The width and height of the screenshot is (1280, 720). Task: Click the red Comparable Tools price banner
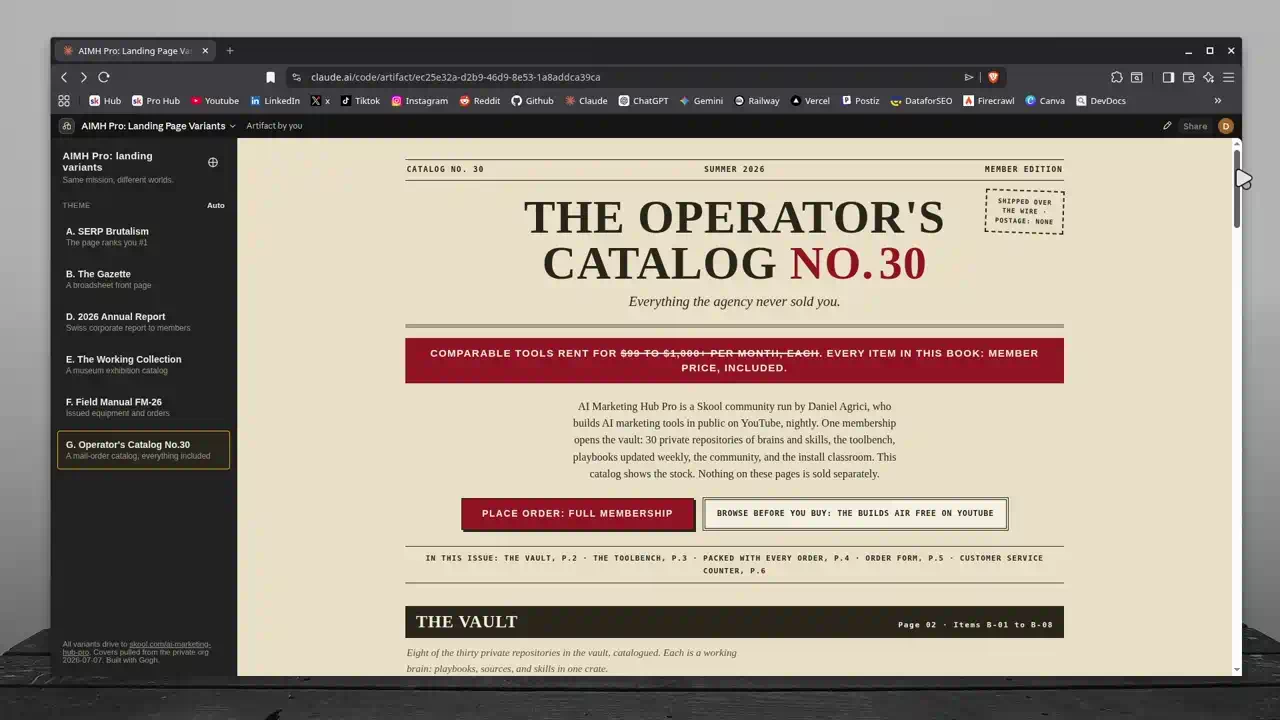coord(734,360)
